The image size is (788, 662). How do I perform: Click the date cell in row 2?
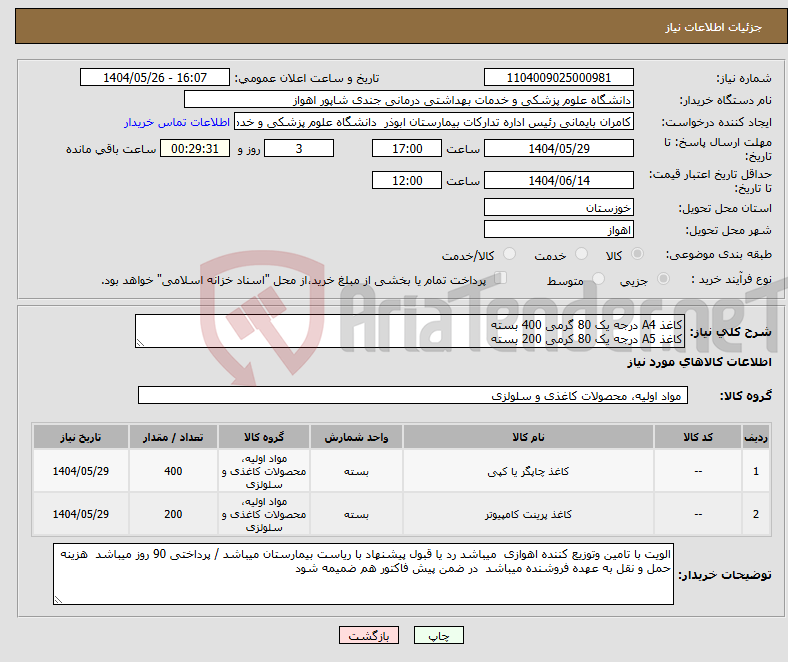coord(81,514)
